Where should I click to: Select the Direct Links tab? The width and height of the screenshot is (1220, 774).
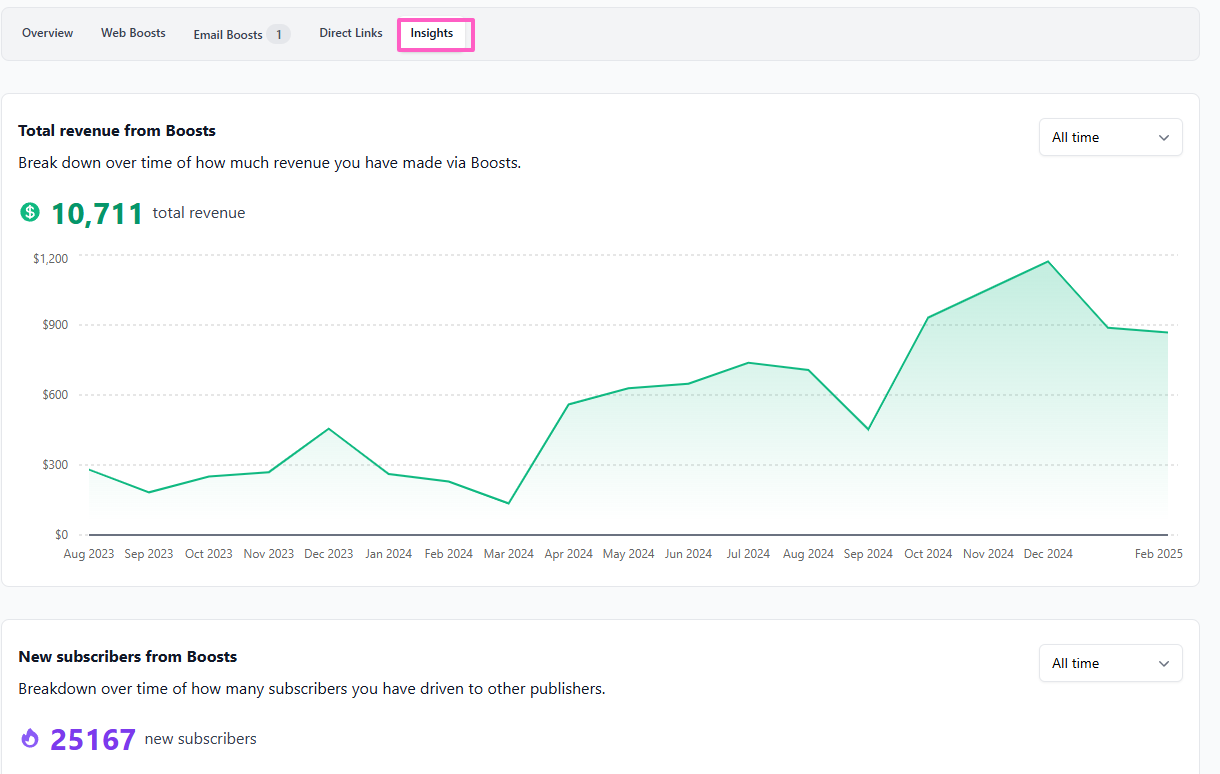tap(351, 33)
